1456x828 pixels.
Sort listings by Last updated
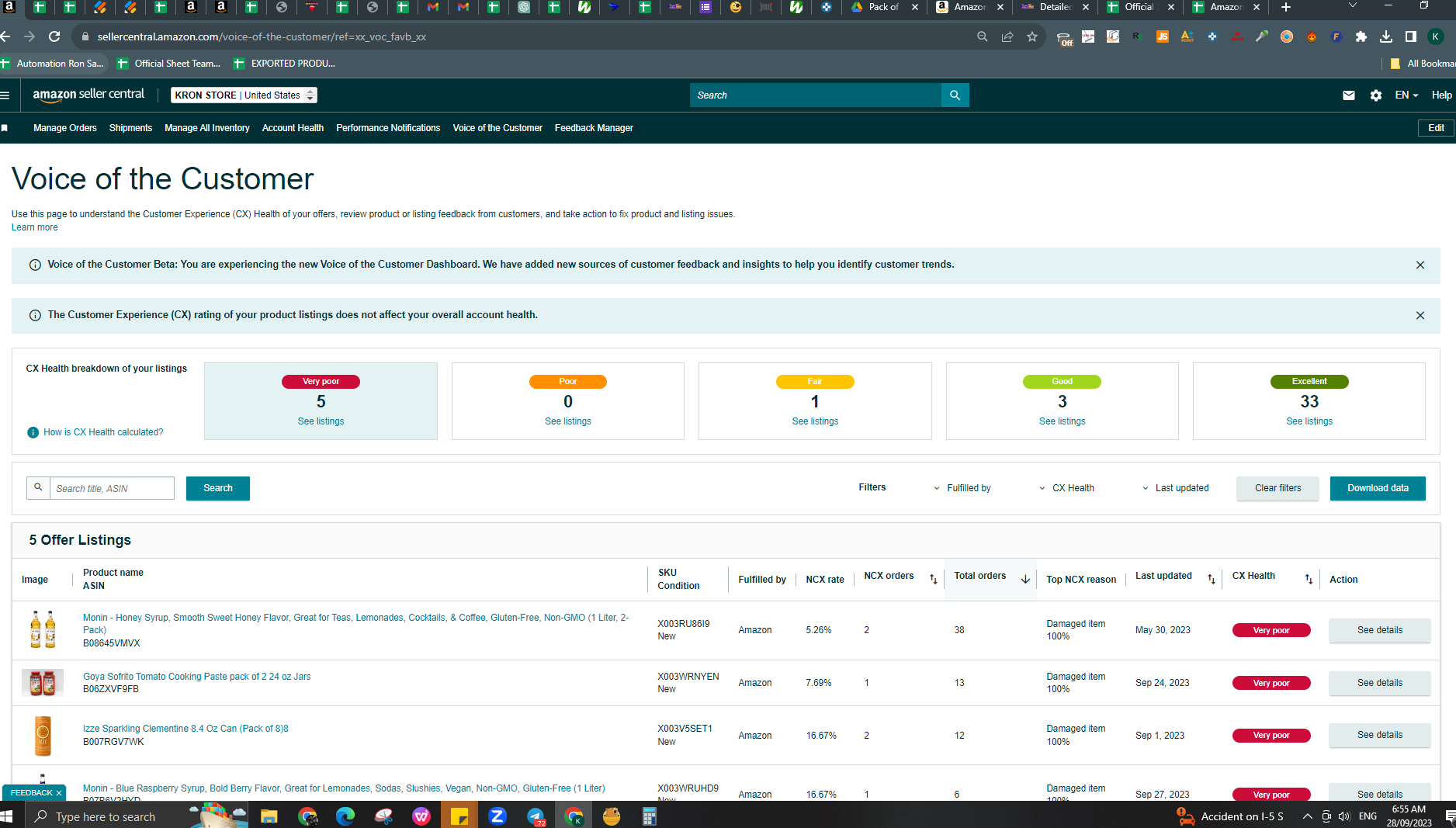pos(1212,580)
